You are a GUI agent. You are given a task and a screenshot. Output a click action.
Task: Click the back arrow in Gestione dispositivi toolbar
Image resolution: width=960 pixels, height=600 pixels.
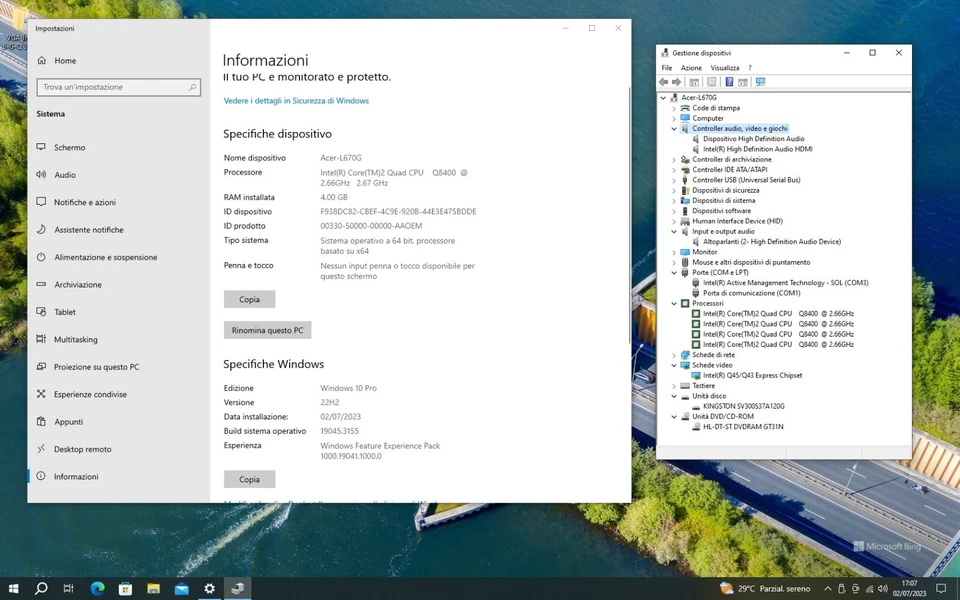(x=664, y=82)
